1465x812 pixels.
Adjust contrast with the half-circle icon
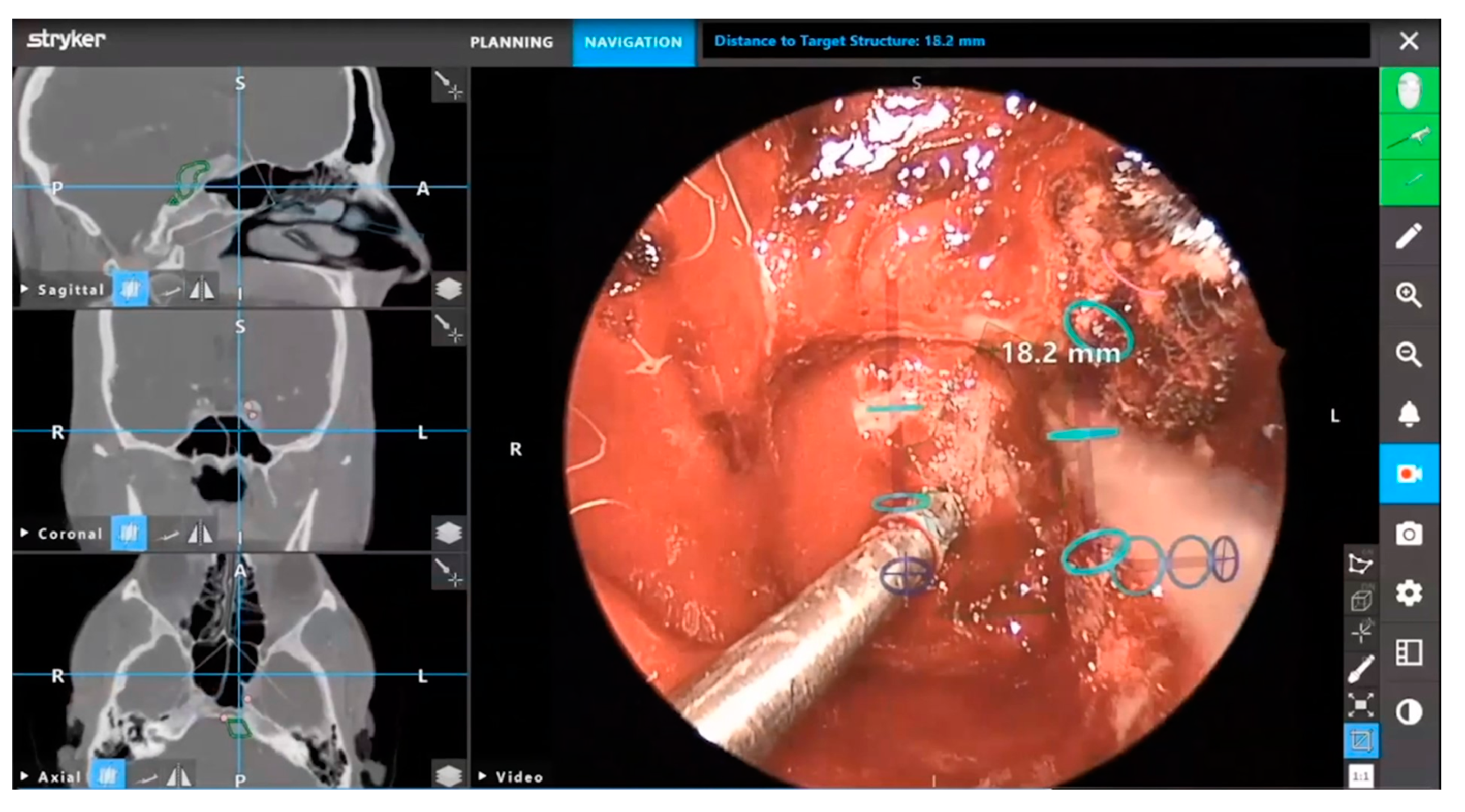point(1408,712)
